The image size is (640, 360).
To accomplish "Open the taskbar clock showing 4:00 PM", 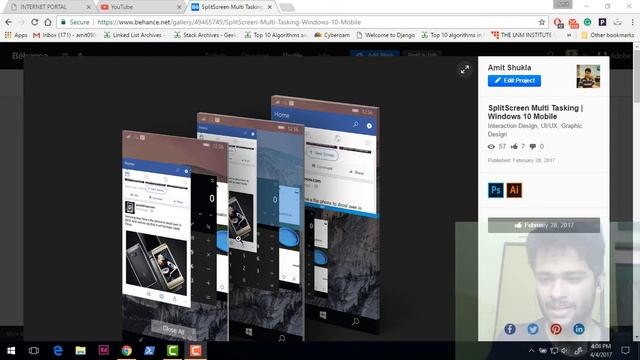I will (x=601, y=350).
